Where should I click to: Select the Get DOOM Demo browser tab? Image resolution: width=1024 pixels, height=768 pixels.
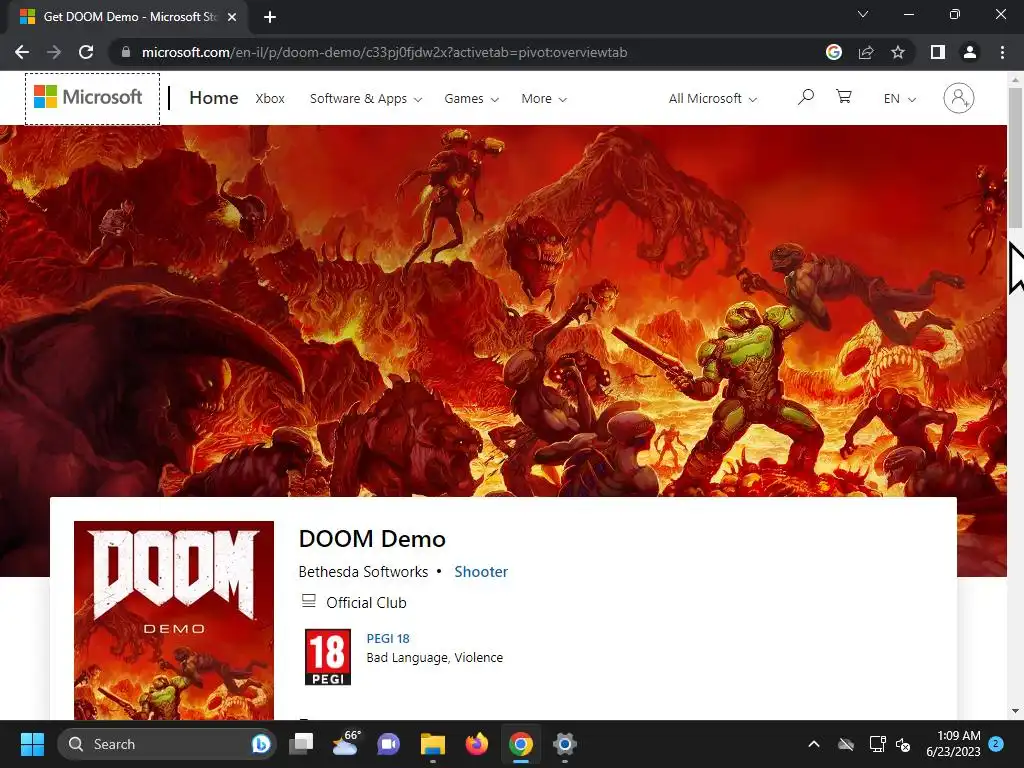(x=128, y=17)
